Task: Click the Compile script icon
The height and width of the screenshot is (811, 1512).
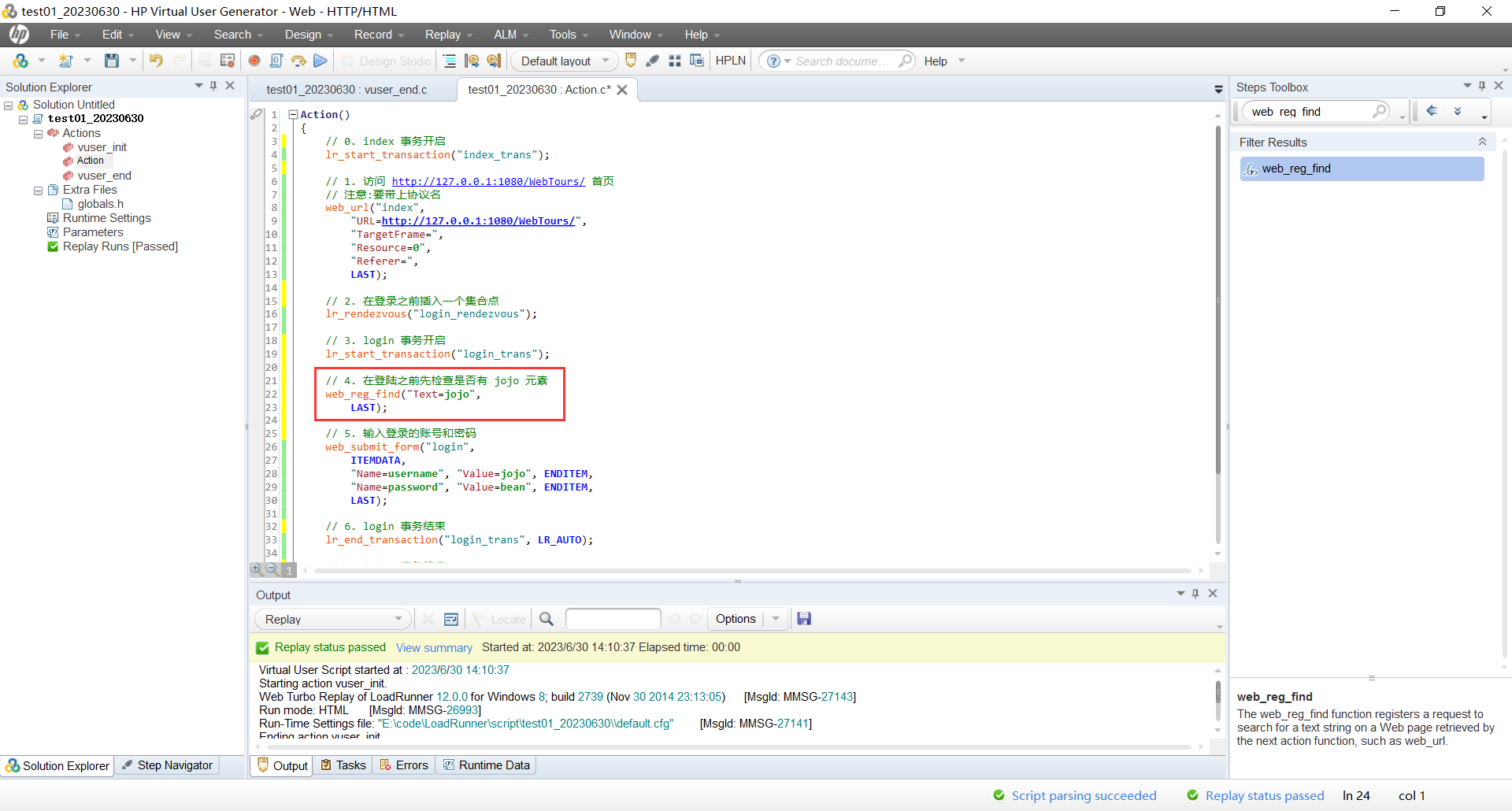Action: click(276, 61)
